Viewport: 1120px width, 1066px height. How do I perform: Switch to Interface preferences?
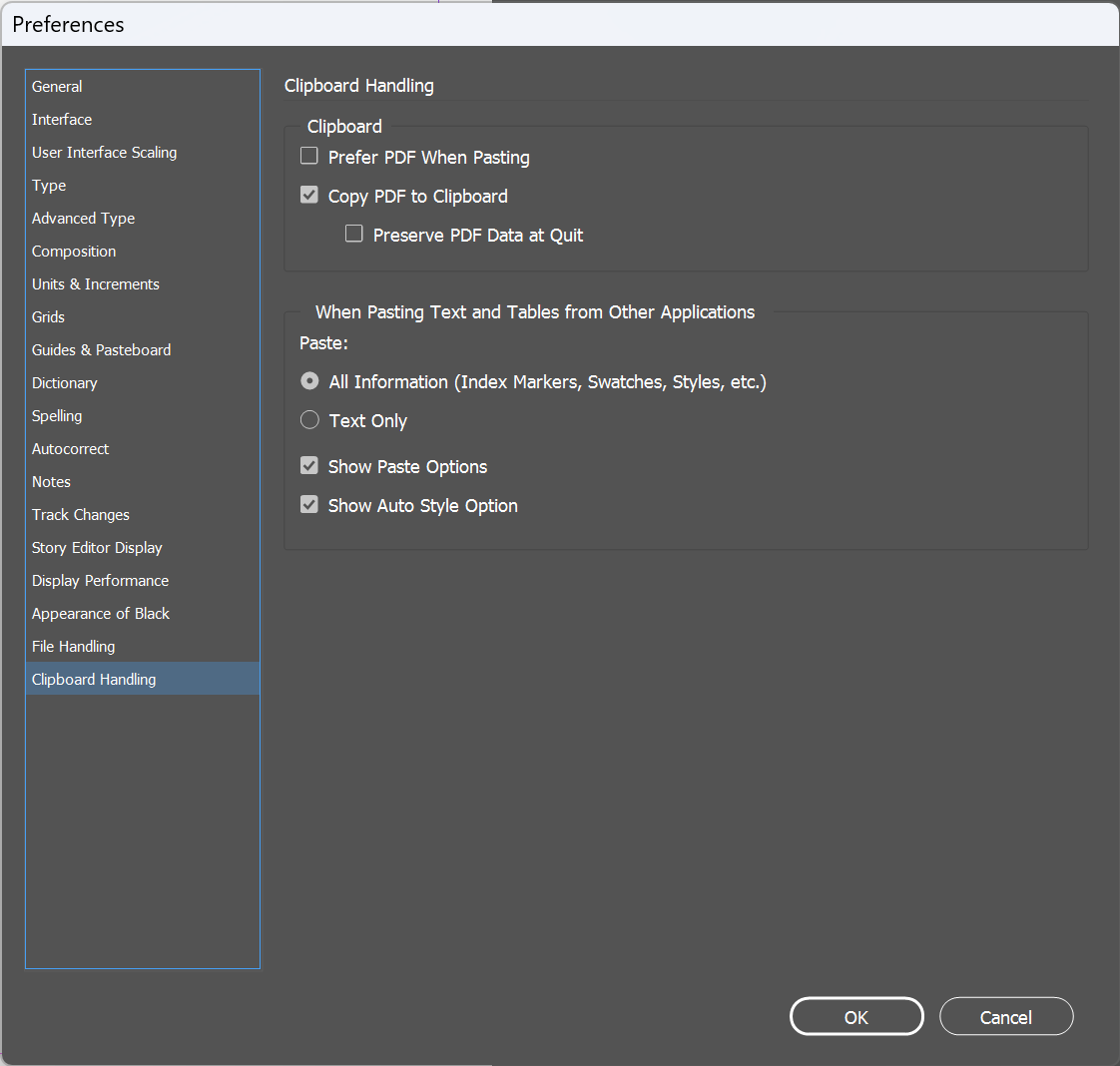point(62,119)
